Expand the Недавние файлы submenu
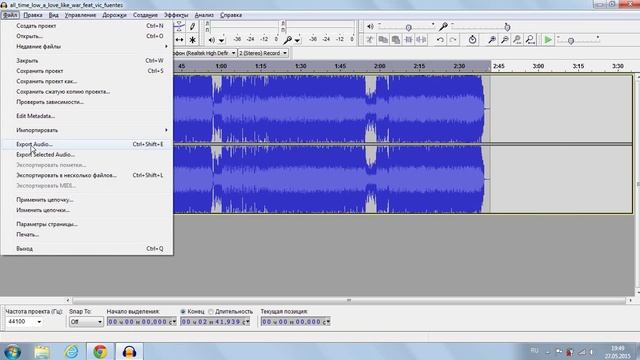Image resolution: width=640 pixels, height=360 pixels. pyautogui.click(x=87, y=47)
